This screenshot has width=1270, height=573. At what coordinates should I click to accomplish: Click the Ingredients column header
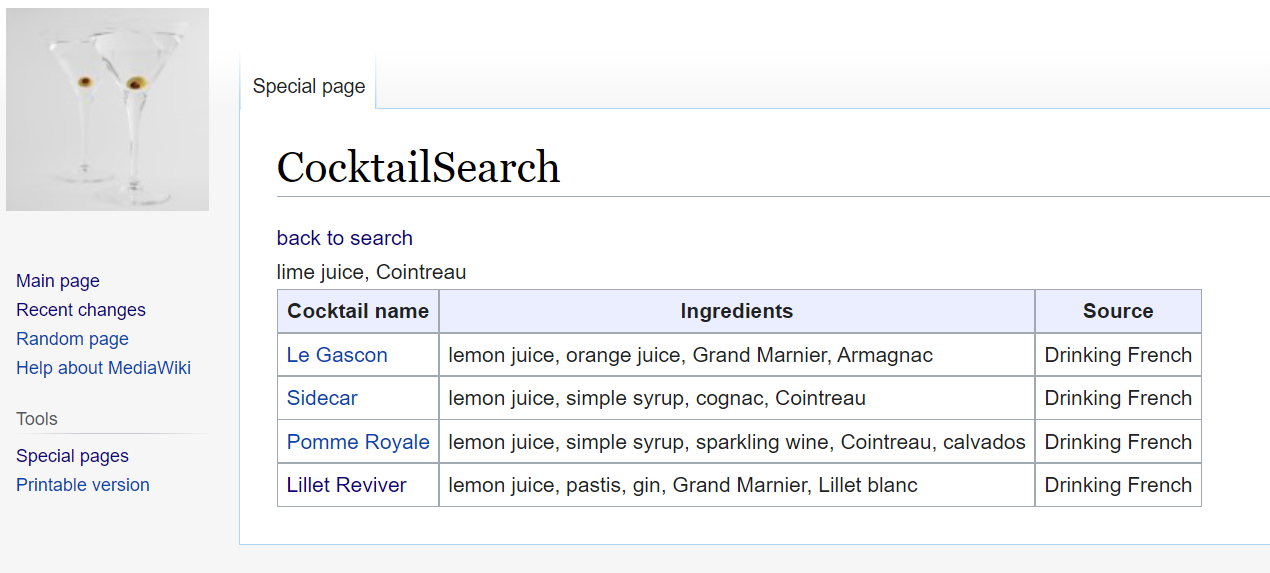pos(736,311)
